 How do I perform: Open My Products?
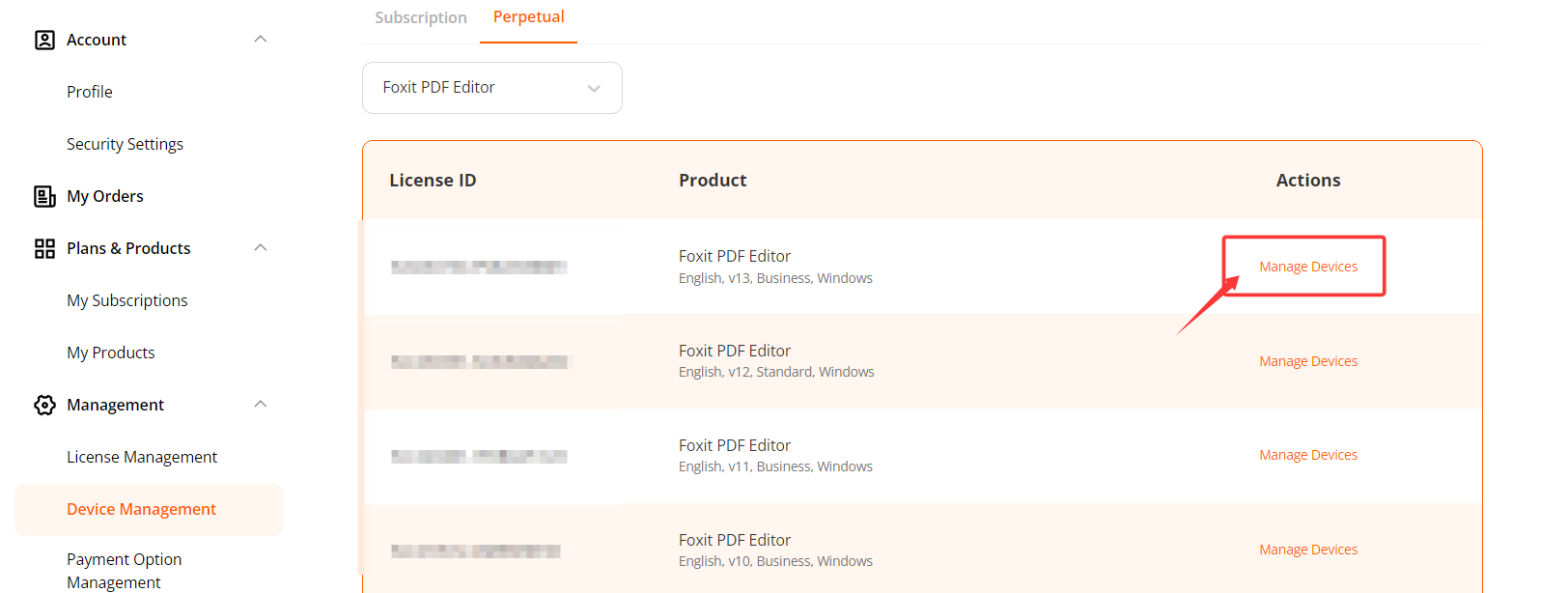click(111, 353)
